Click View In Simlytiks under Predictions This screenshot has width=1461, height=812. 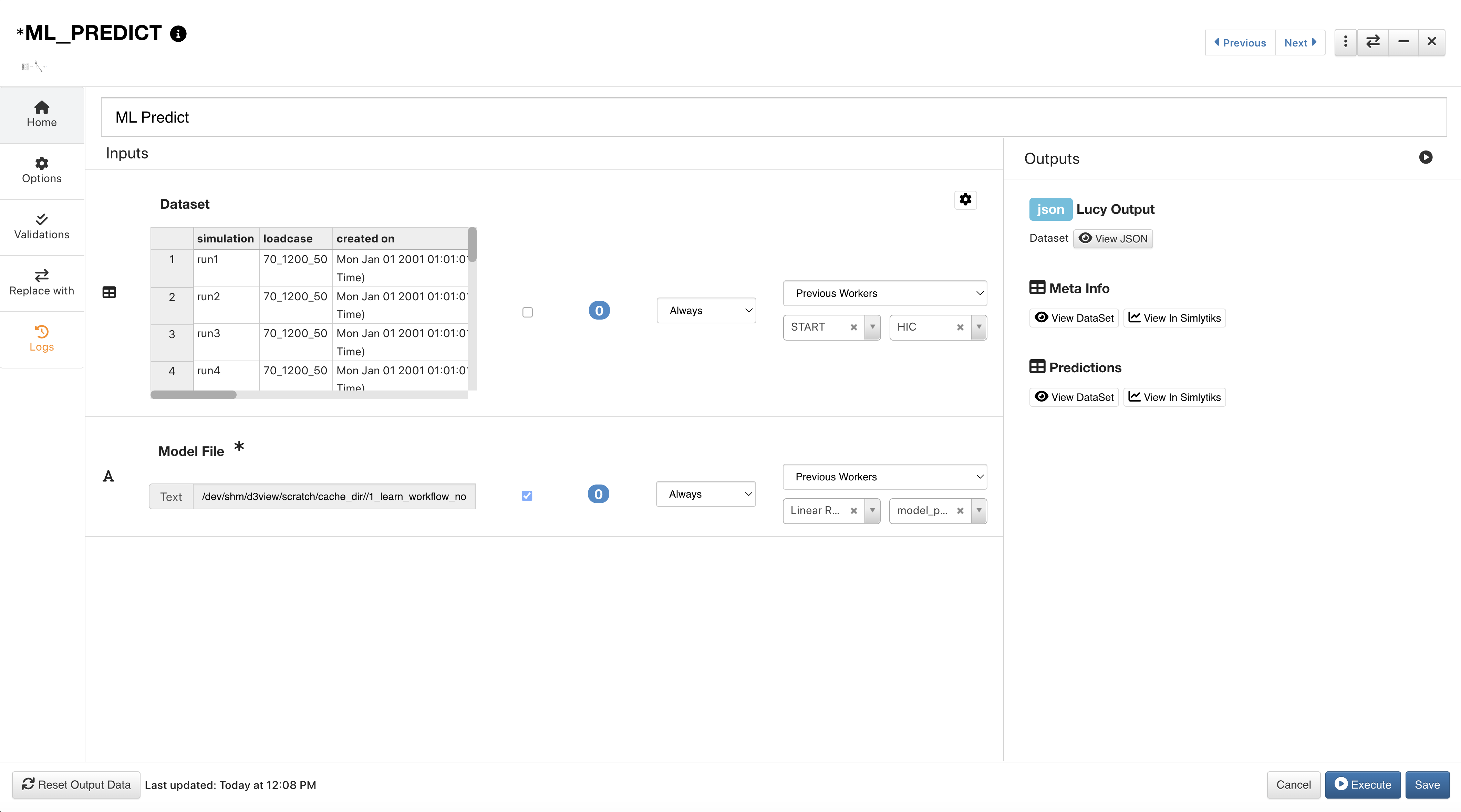click(1174, 397)
